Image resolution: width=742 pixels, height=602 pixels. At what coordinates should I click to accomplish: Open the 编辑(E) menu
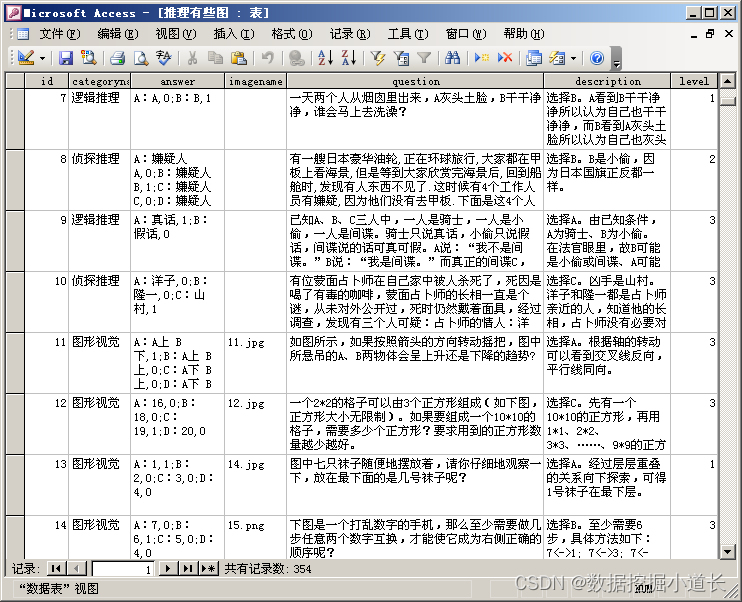(118, 34)
